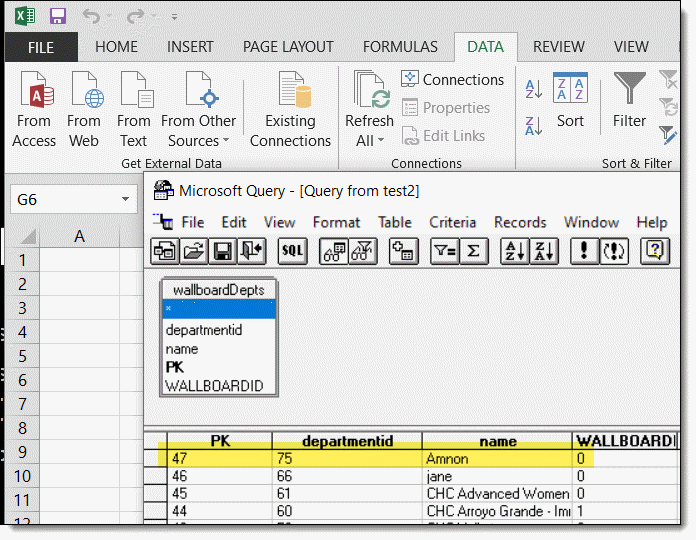This screenshot has width=696, height=540.
Task: Click the Connections button in ribbon
Action: (452, 80)
